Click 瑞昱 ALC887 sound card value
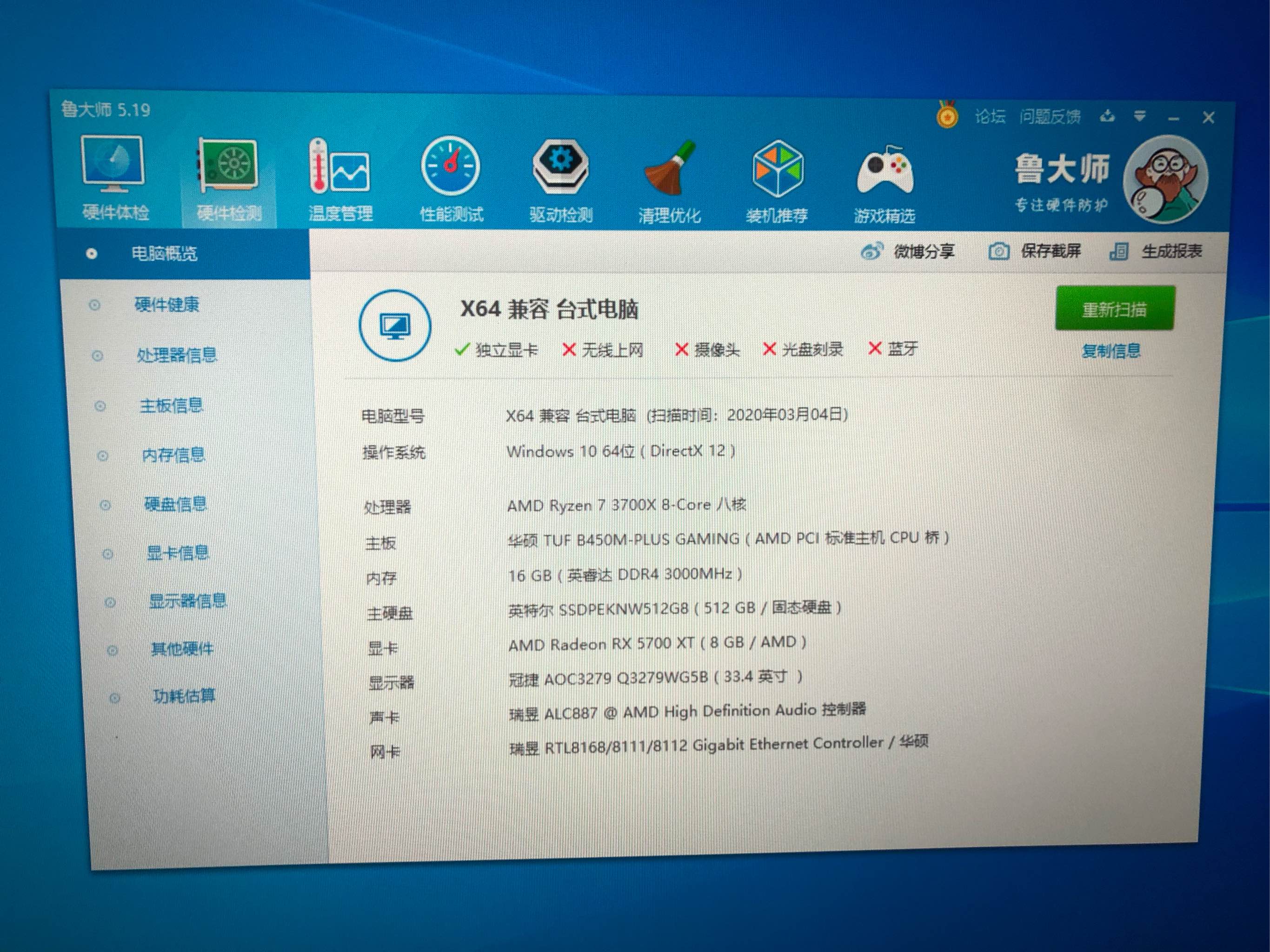The image size is (1270, 952). point(688,712)
